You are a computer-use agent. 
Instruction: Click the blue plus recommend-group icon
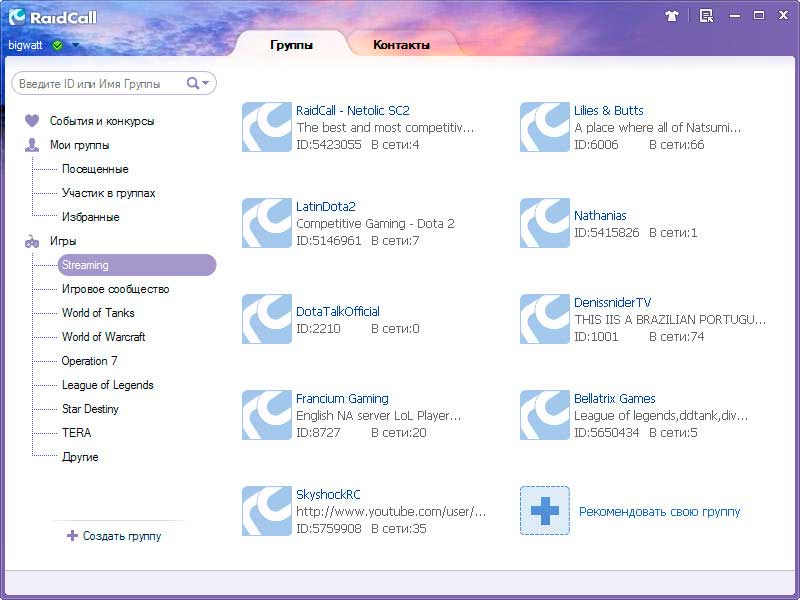[544, 511]
